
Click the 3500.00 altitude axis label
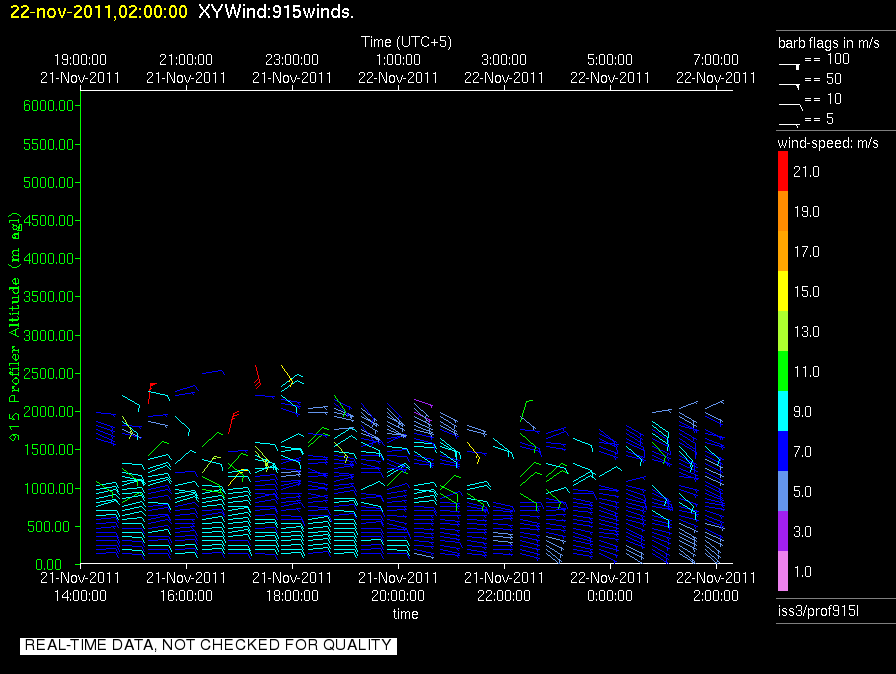point(49,296)
